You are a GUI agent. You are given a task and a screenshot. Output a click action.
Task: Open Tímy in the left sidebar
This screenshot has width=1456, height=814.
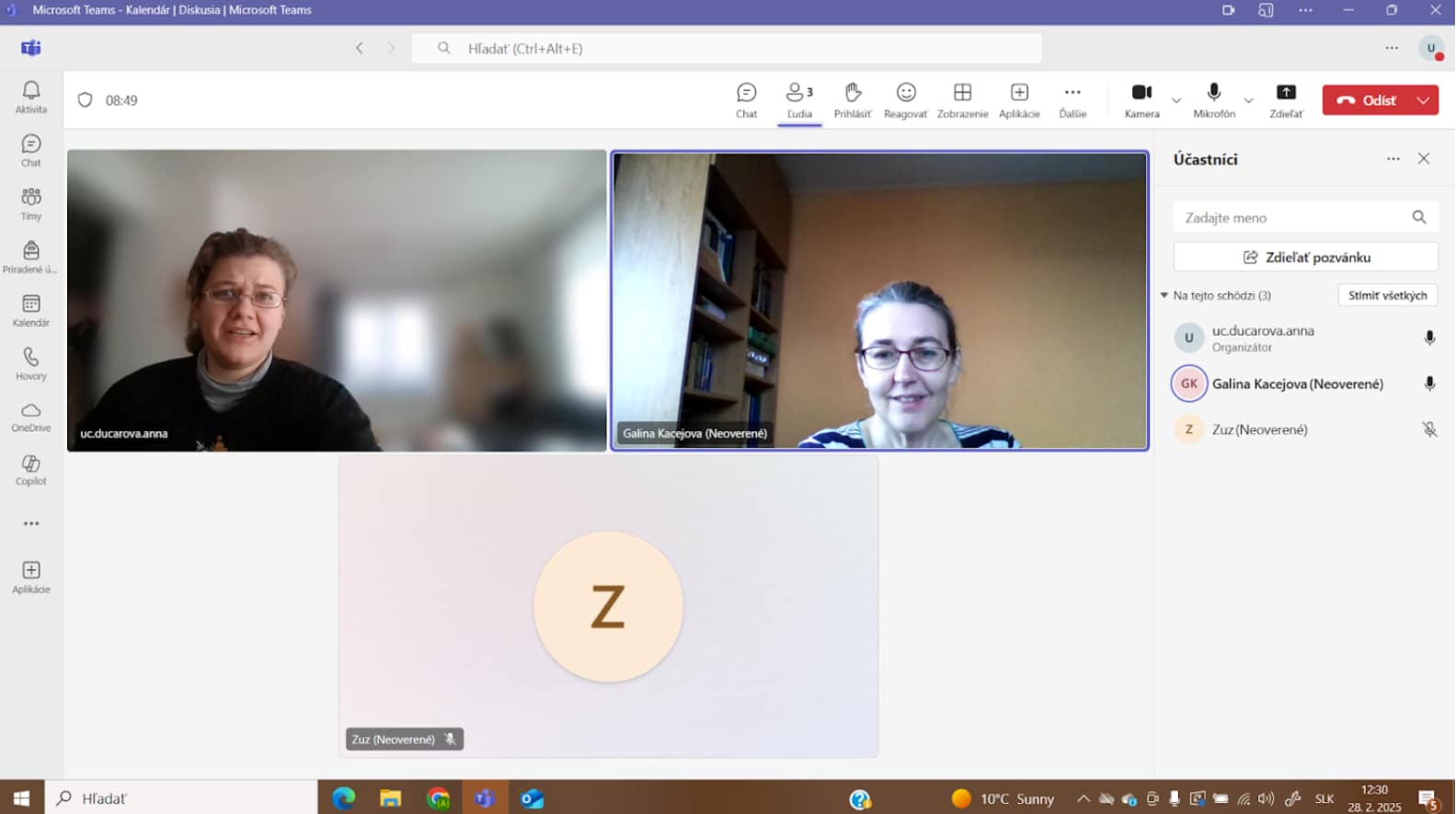(30, 204)
